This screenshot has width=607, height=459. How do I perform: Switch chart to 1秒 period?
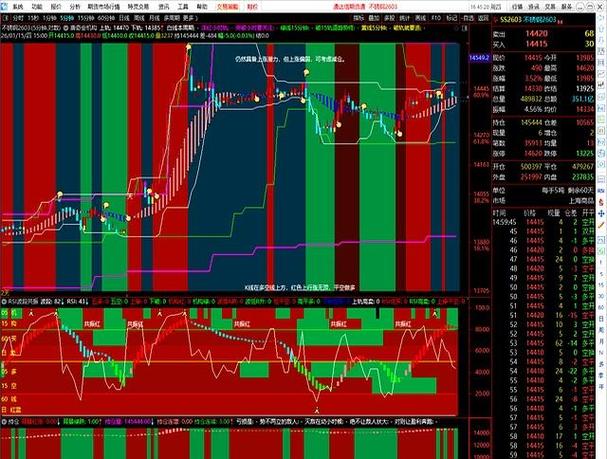pos(33,18)
